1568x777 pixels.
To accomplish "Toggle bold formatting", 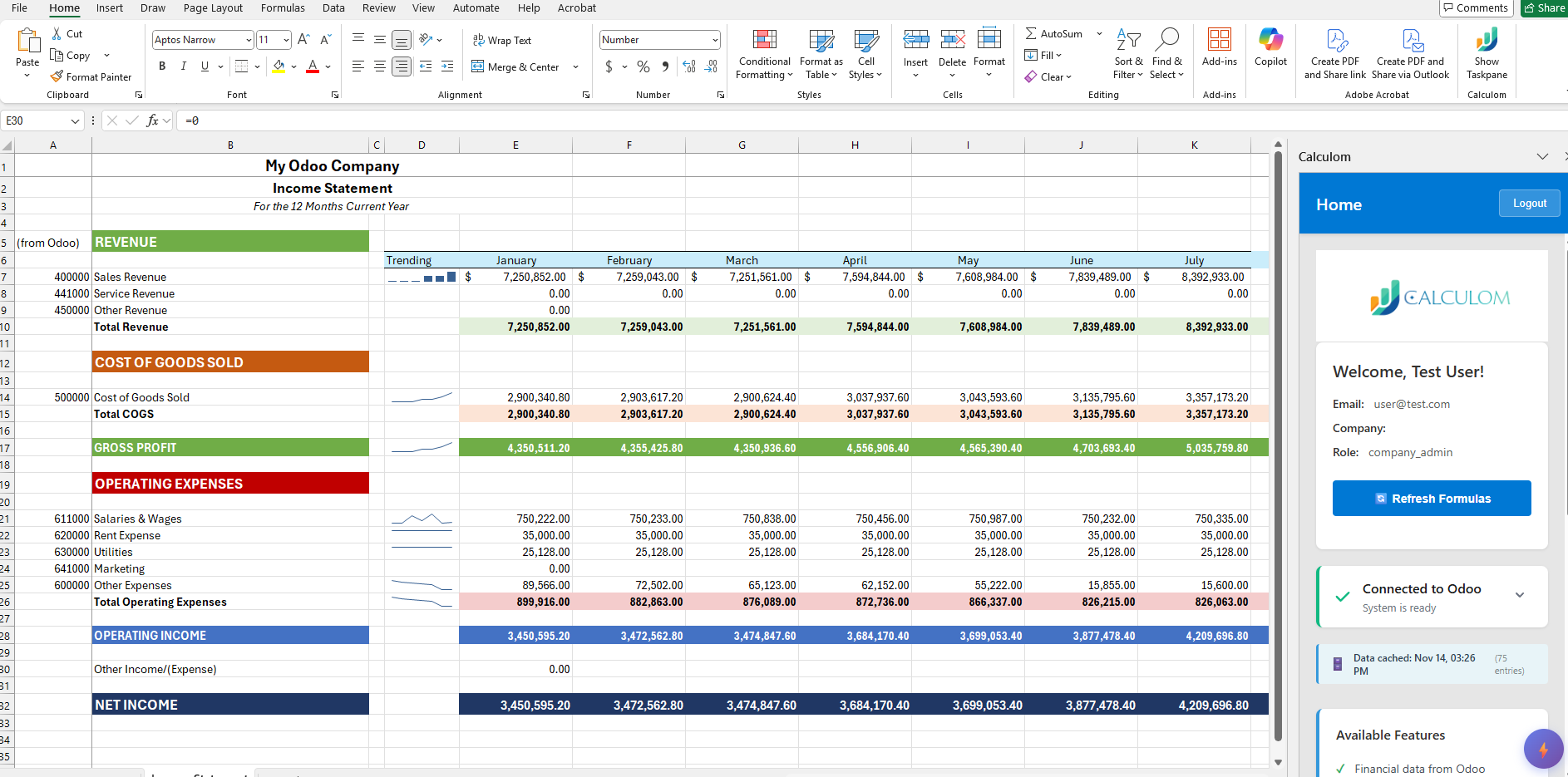I will point(162,66).
